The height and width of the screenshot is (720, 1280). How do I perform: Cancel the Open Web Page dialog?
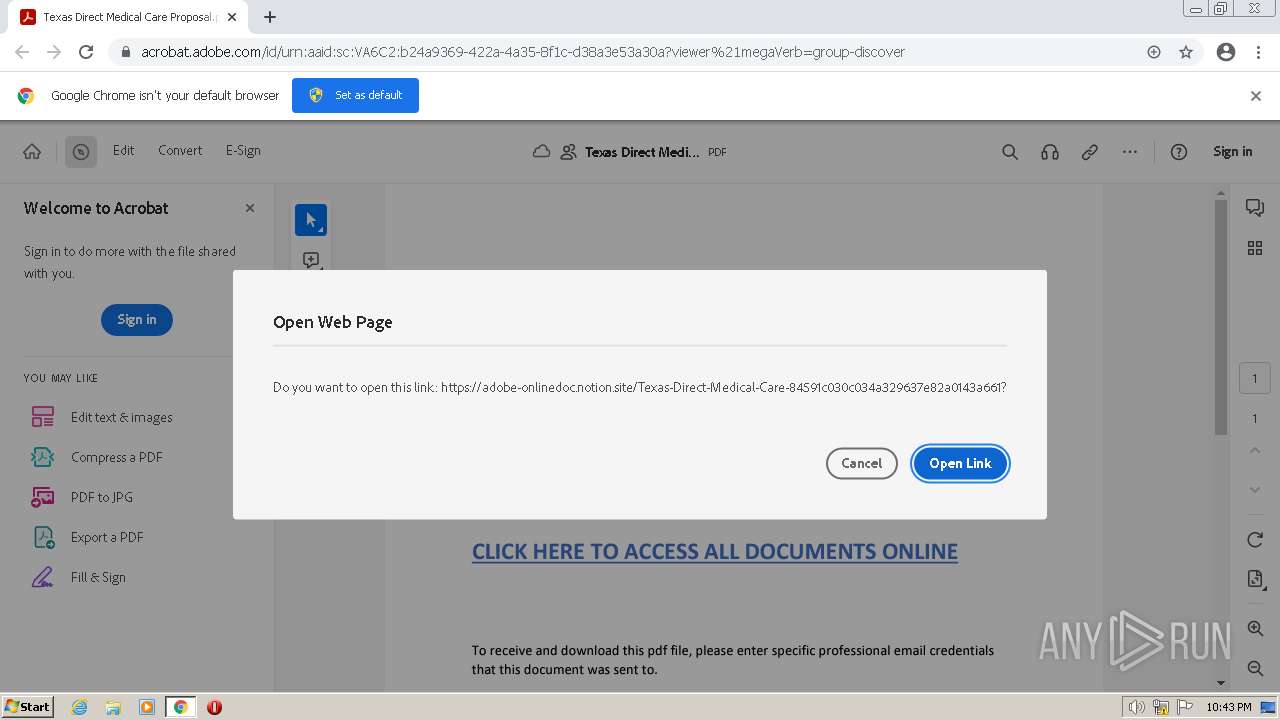click(x=862, y=463)
